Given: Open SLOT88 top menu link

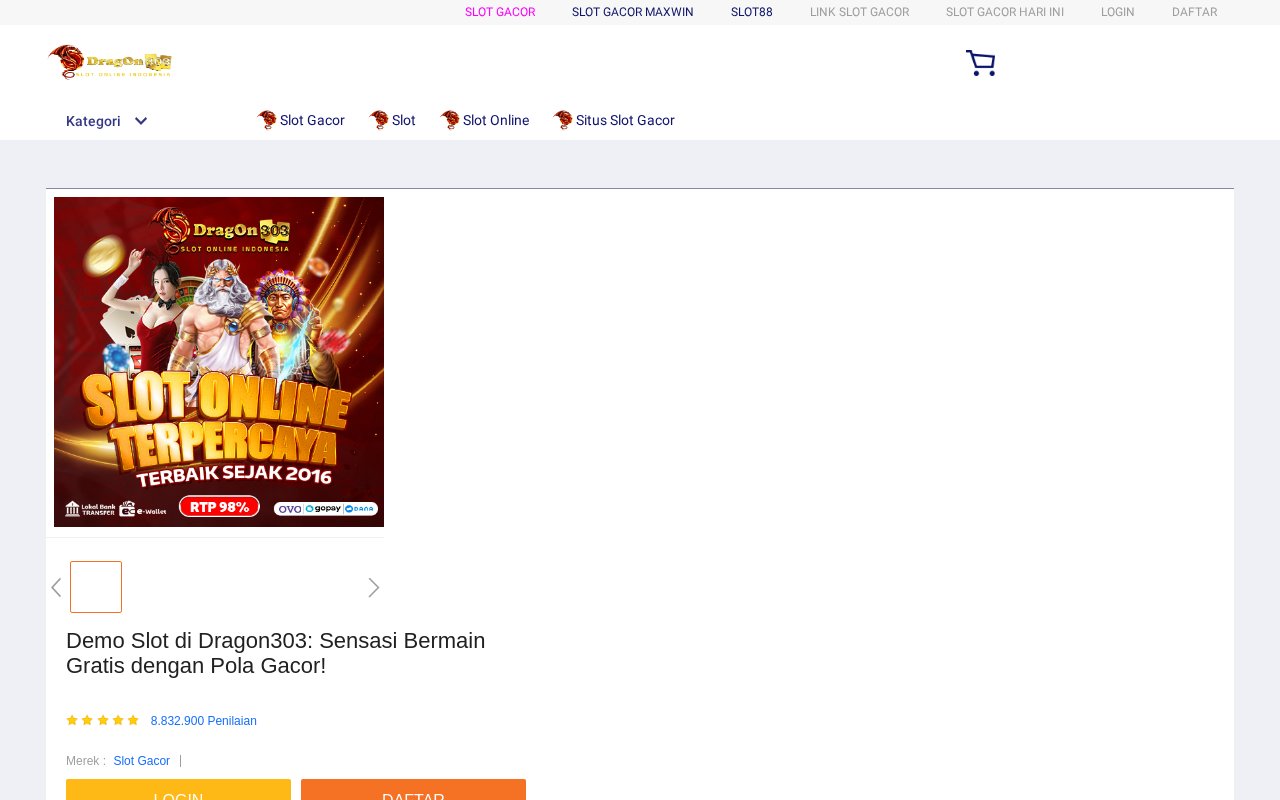Looking at the screenshot, I should (752, 12).
